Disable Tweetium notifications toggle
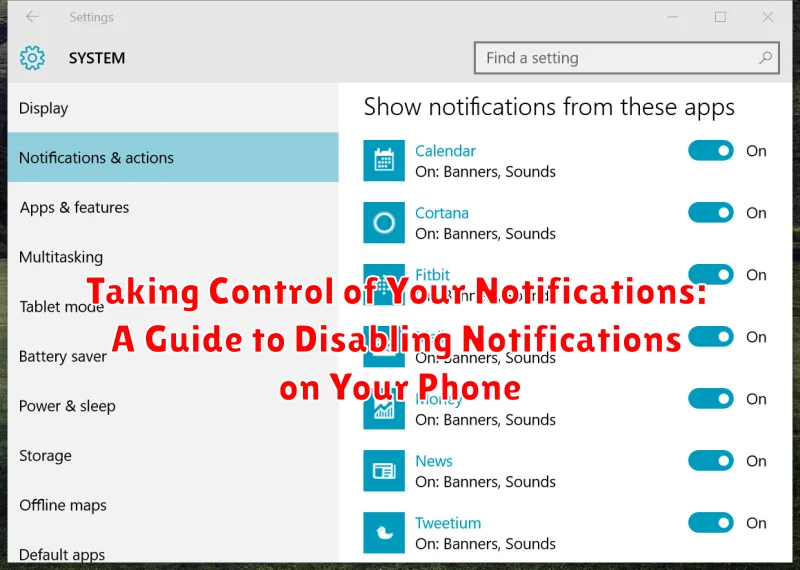 [x=711, y=523]
